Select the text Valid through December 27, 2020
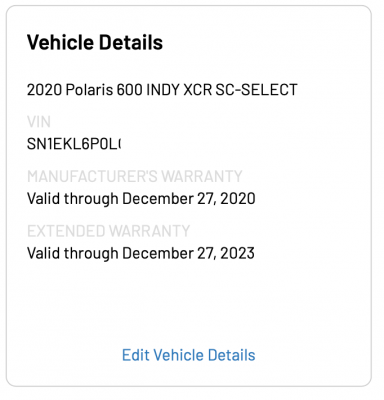Viewport: 384px width, 400px height. coord(141,199)
